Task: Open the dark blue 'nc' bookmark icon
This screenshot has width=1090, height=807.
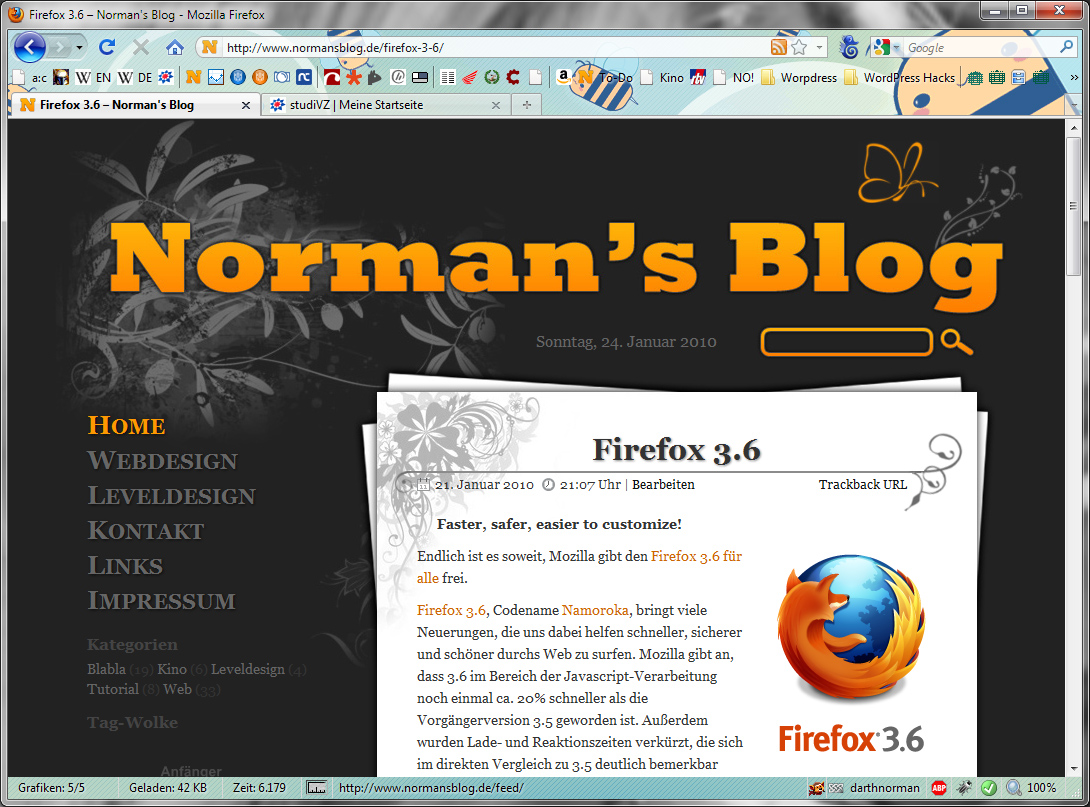Action: (x=304, y=77)
